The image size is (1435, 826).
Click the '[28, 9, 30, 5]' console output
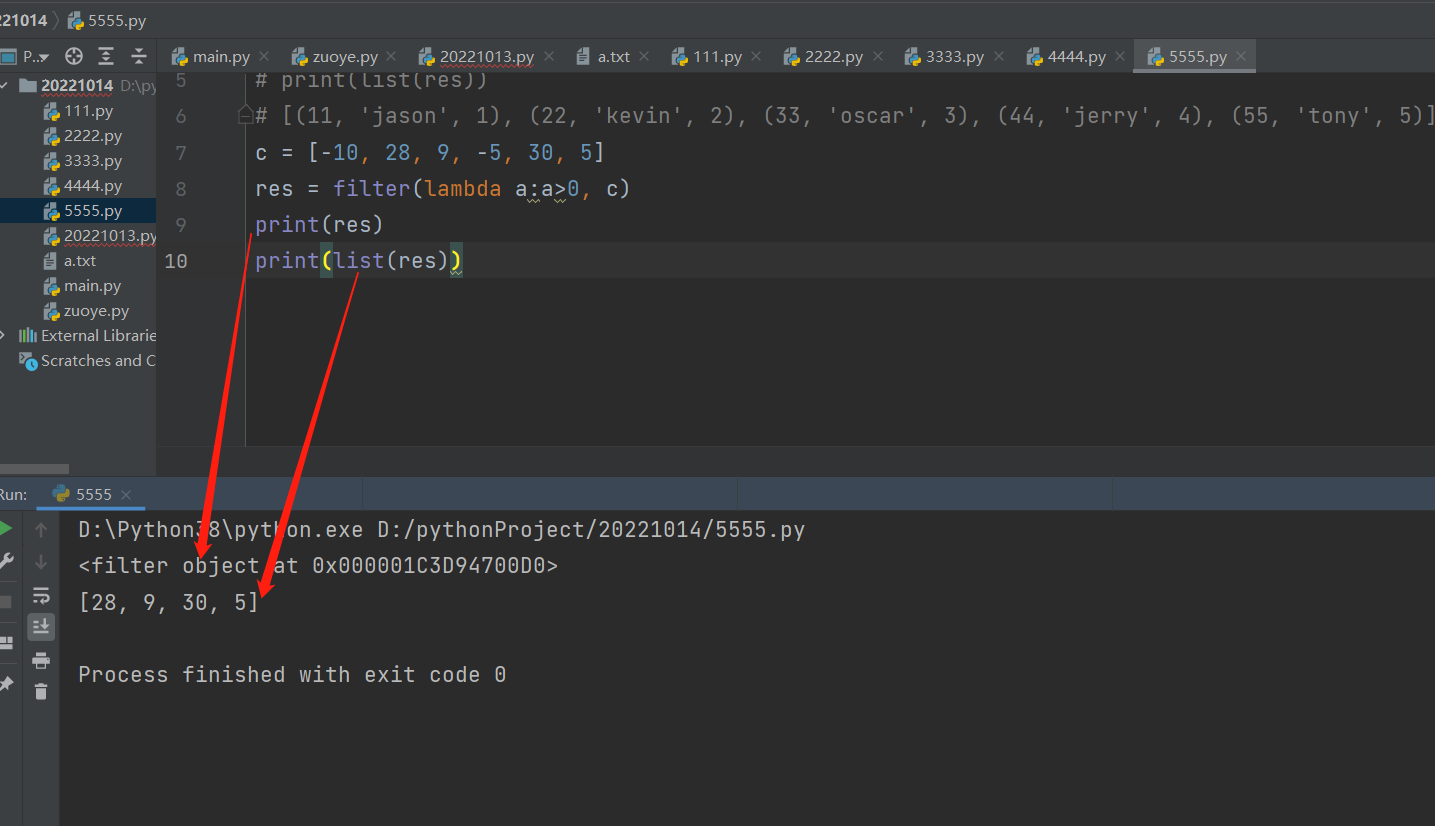(168, 603)
